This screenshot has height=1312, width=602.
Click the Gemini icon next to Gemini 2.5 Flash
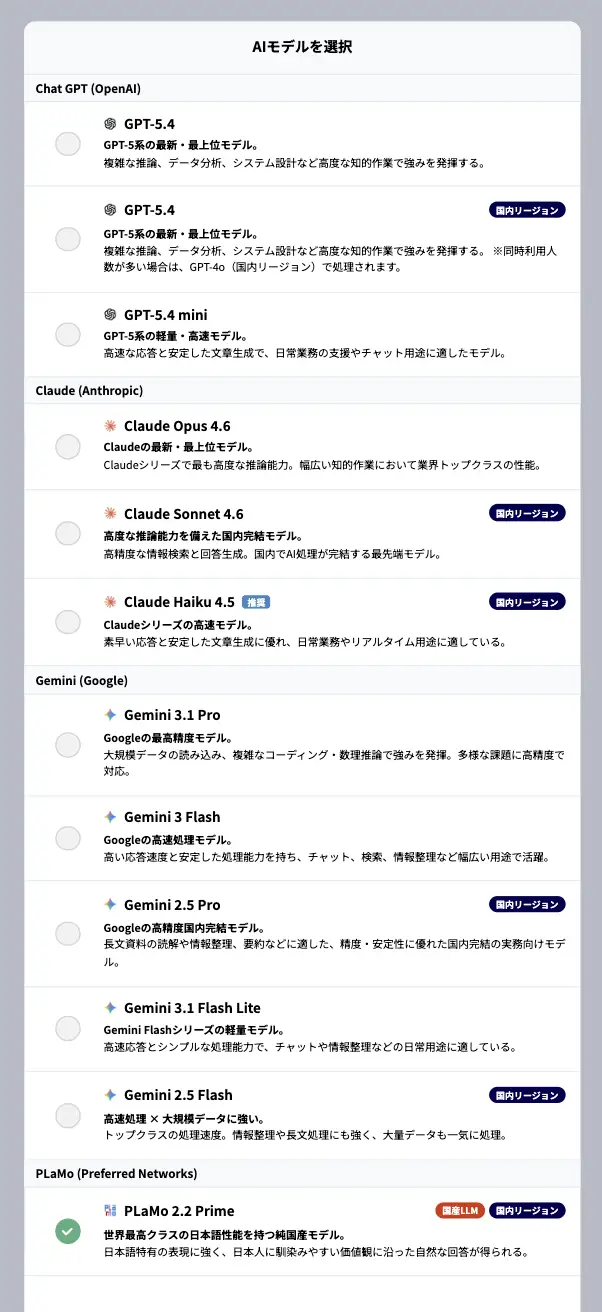(108, 1094)
